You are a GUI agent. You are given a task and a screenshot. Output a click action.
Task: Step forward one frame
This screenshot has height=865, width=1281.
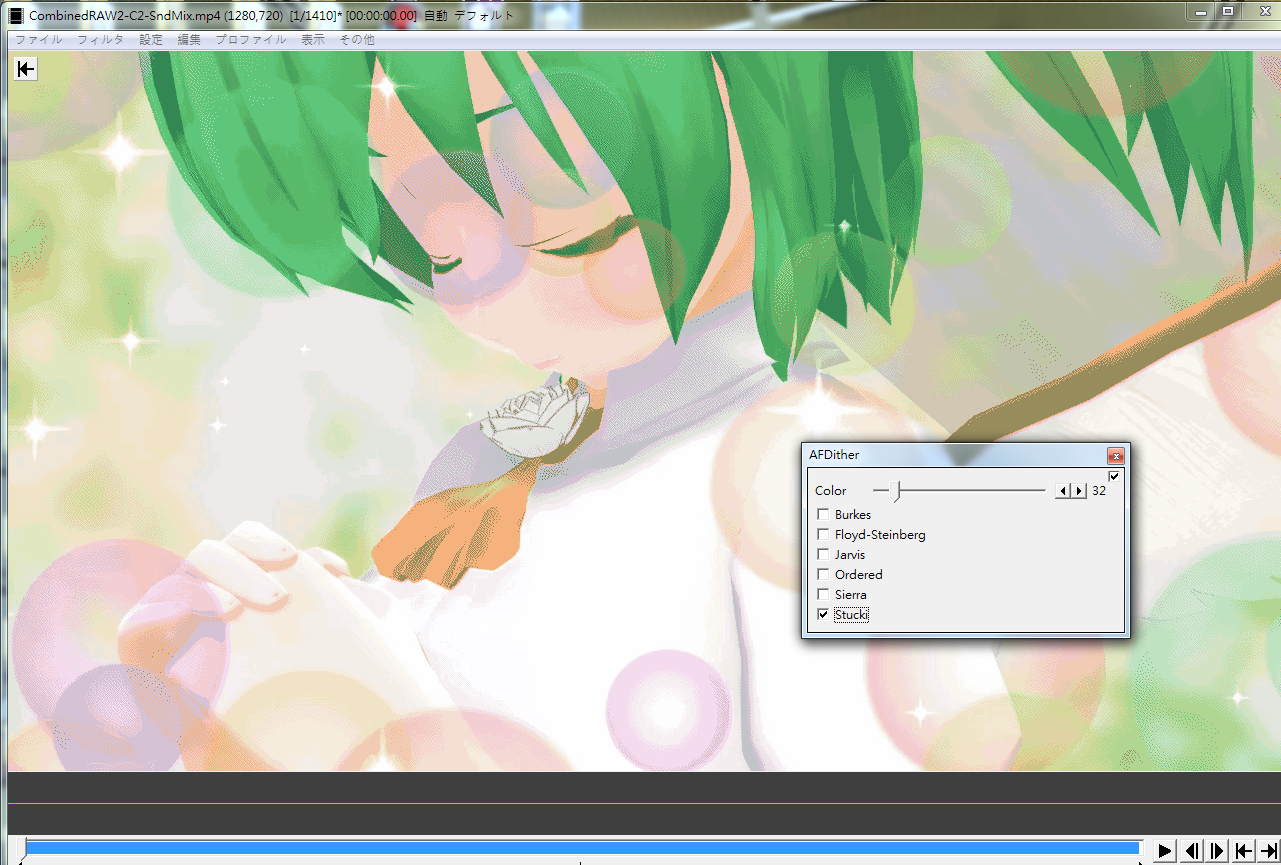pyautogui.click(x=1217, y=851)
